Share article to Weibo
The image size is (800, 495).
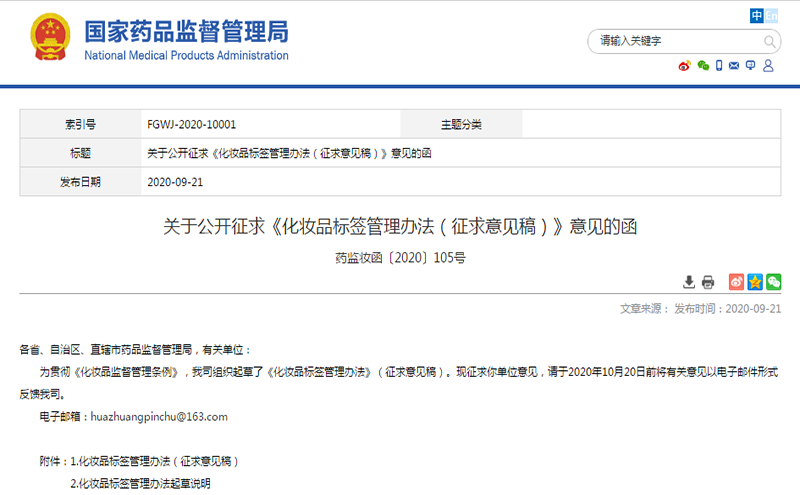tap(736, 282)
